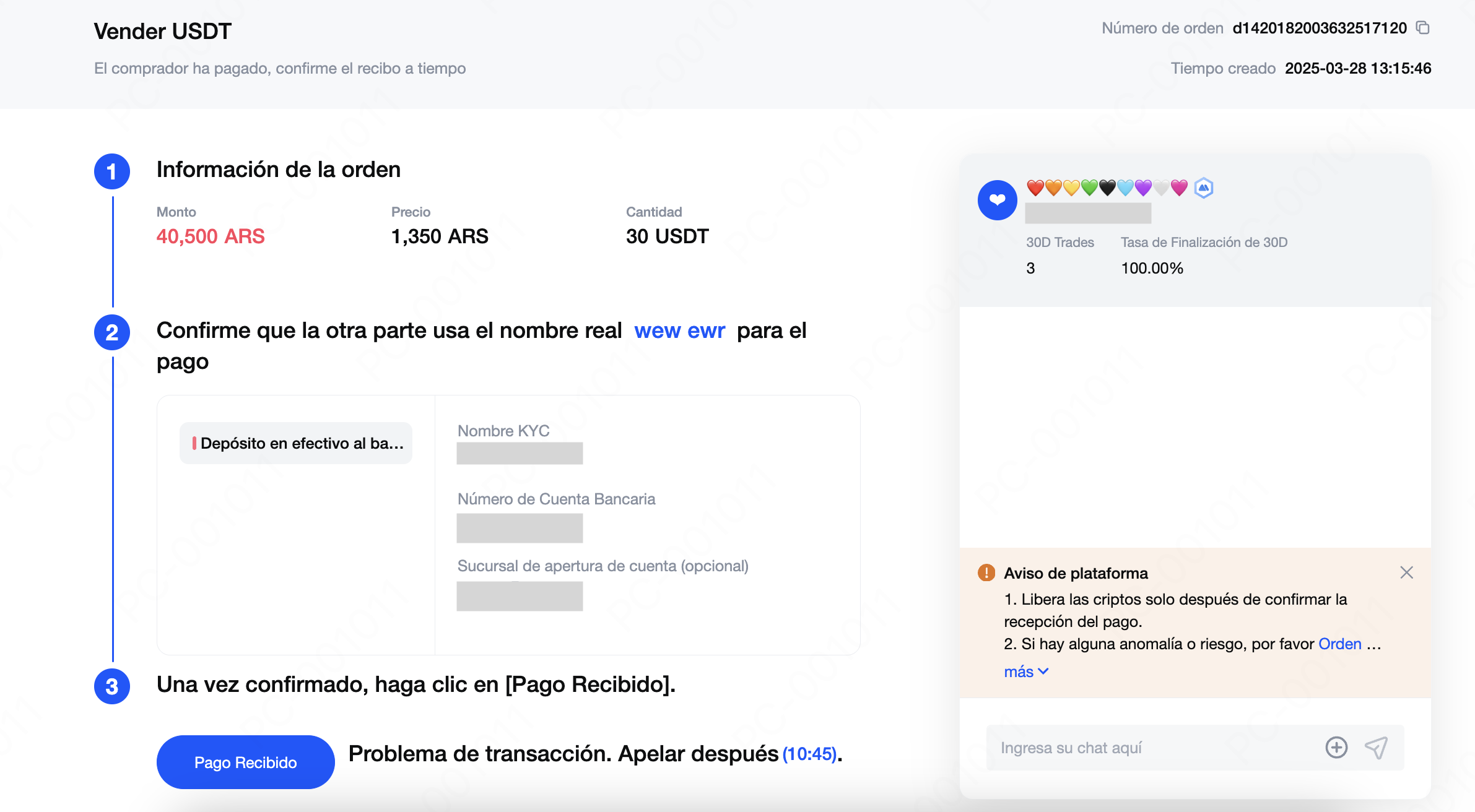Click step 3 circle indicator
1475x812 pixels.
[112, 686]
